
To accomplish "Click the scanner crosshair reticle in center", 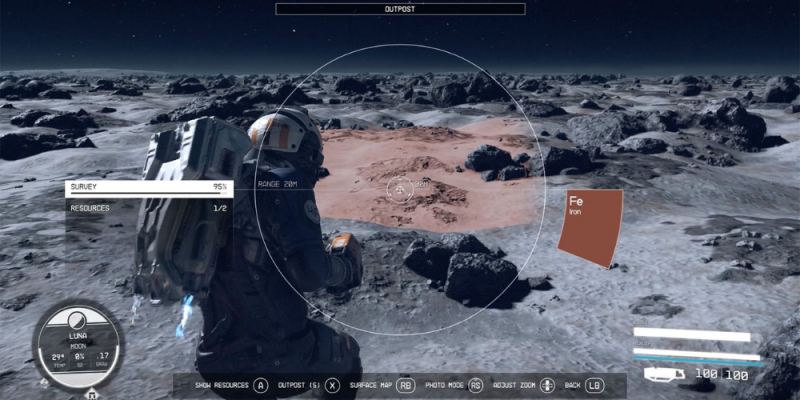I will coord(399,189).
